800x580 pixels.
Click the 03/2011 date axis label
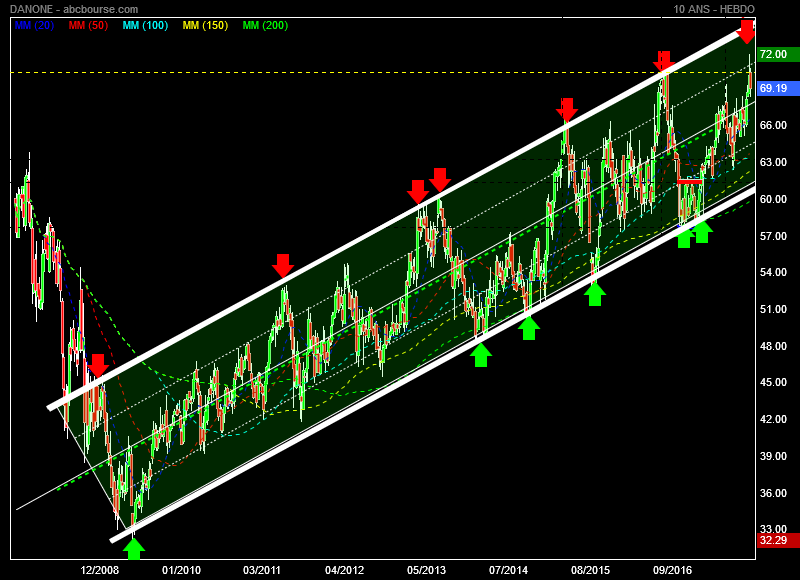click(262, 570)
